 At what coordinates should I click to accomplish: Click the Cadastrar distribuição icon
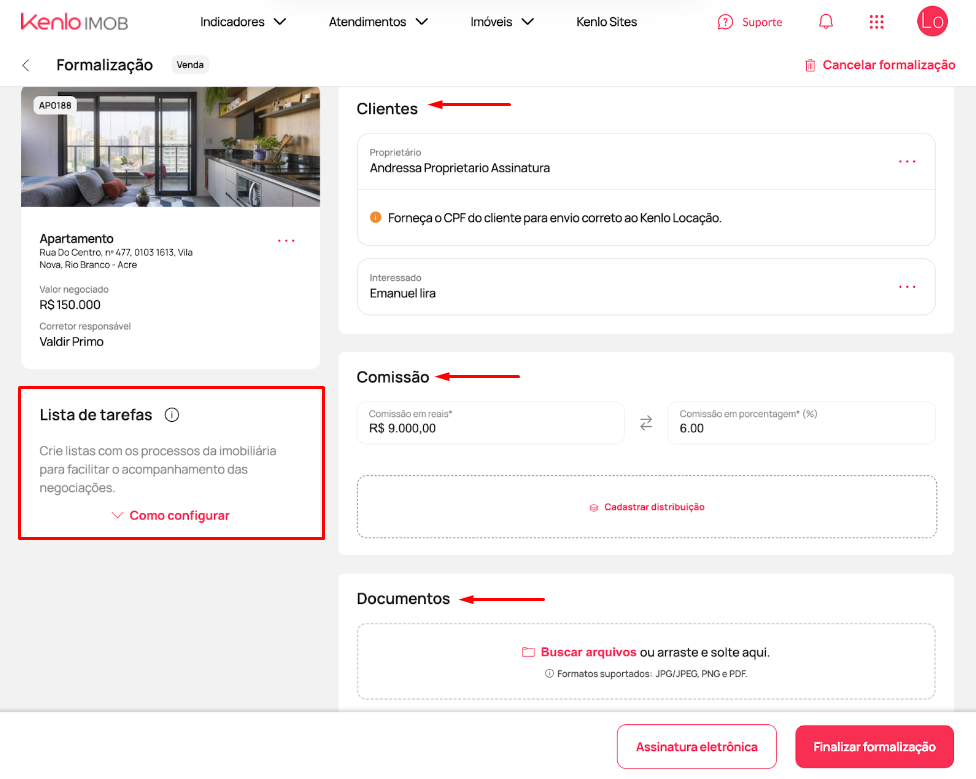coord(594,508)
